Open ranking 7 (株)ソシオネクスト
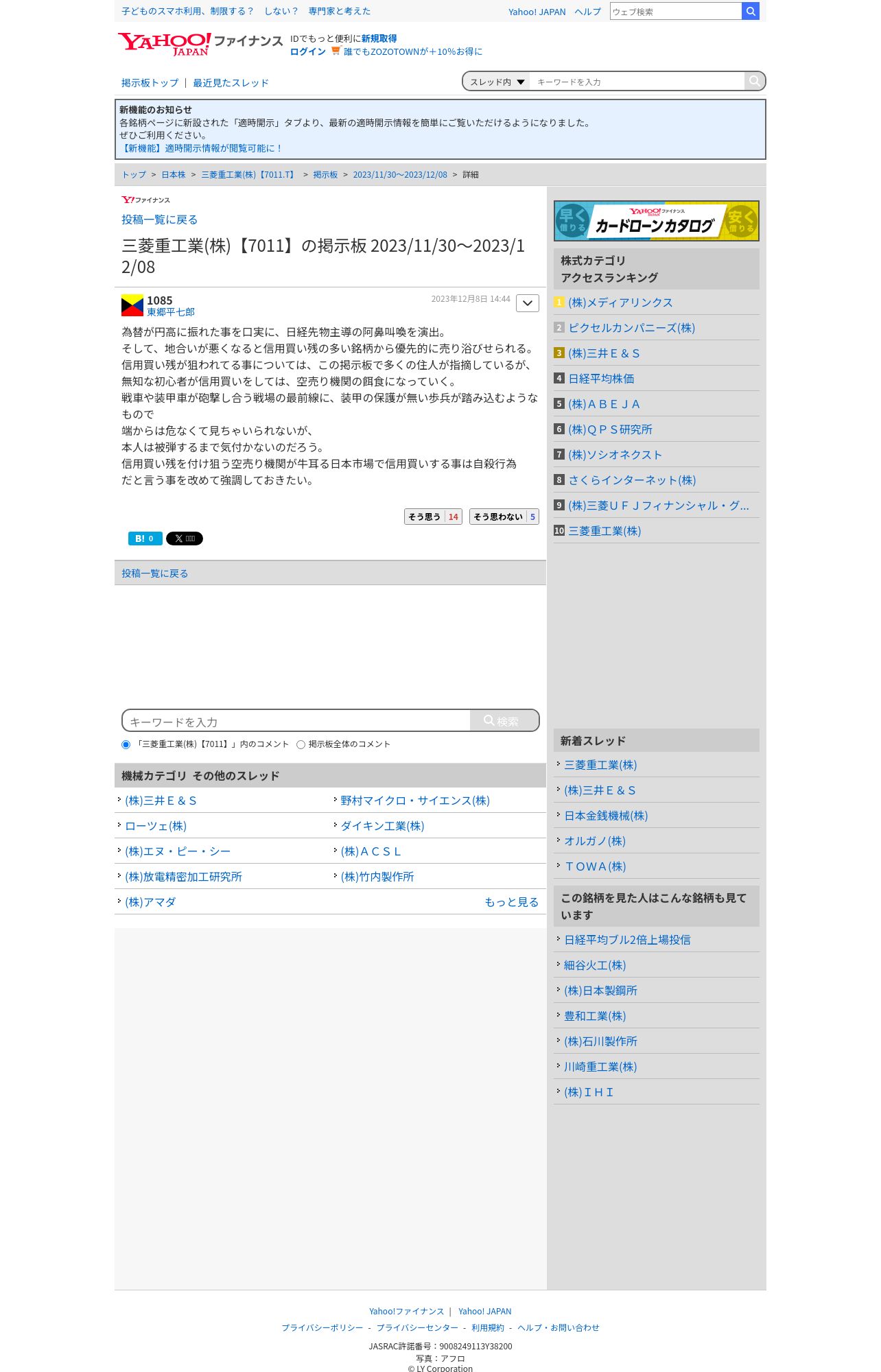Image resolution: width=881 pixels, height=1372 pixels. coord(615,455)
